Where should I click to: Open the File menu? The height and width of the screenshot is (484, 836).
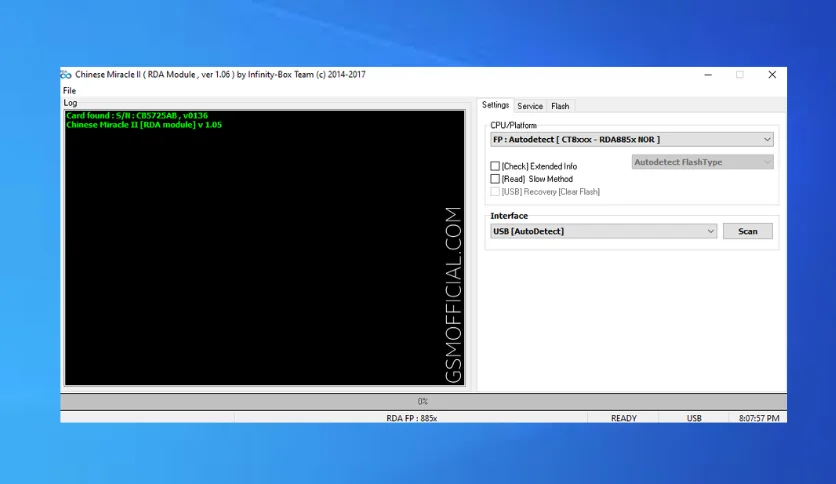click(x=69, y=91)
